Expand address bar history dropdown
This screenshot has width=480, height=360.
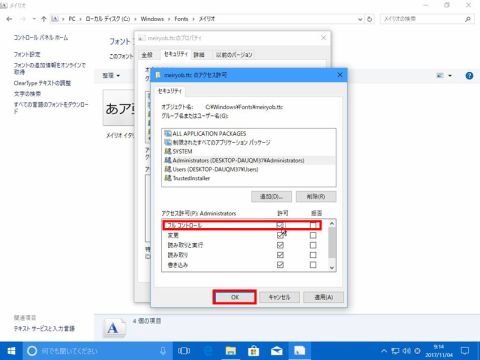[x=360, y=19]
